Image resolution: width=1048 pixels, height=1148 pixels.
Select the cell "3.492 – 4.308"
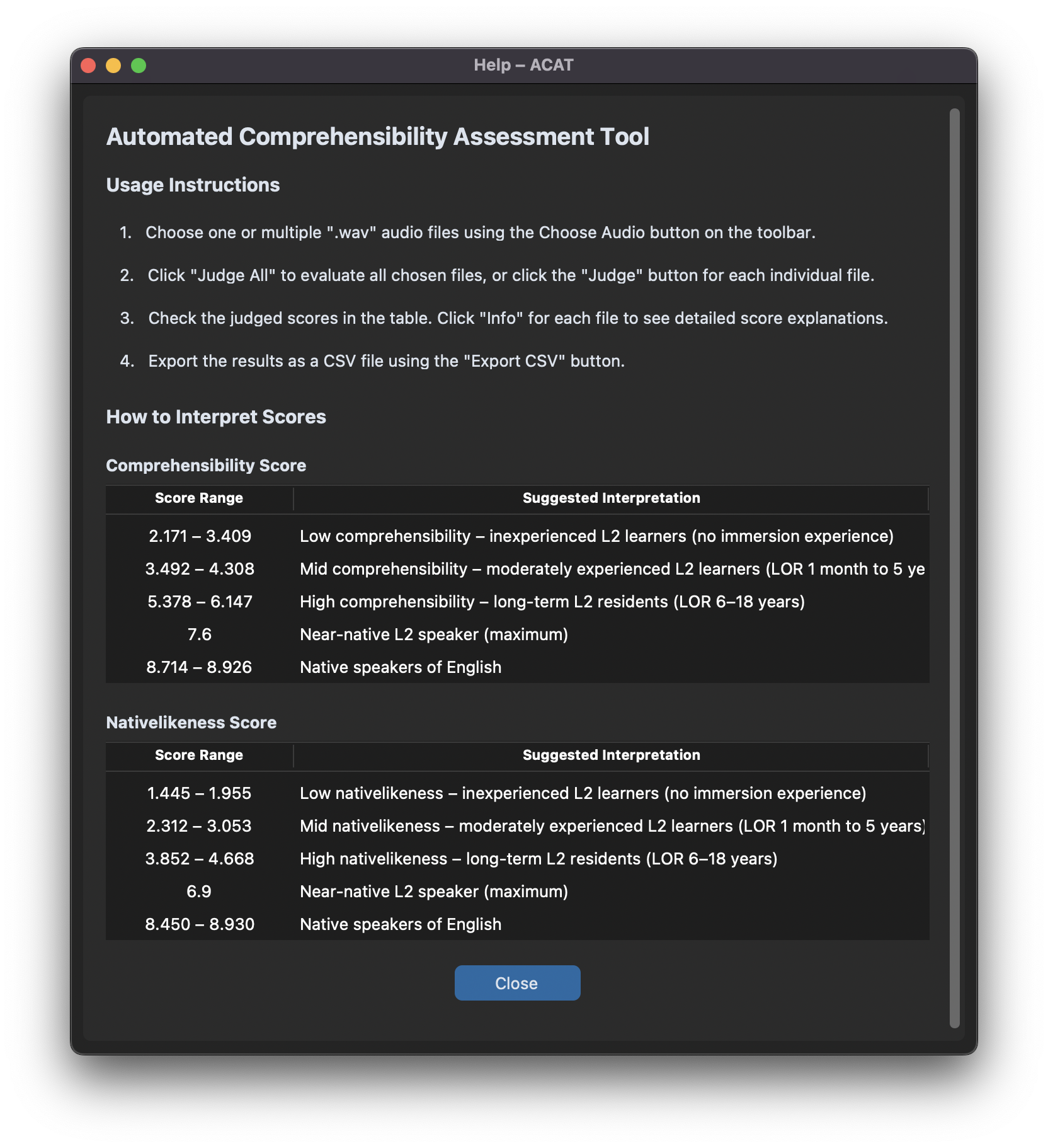200,569
